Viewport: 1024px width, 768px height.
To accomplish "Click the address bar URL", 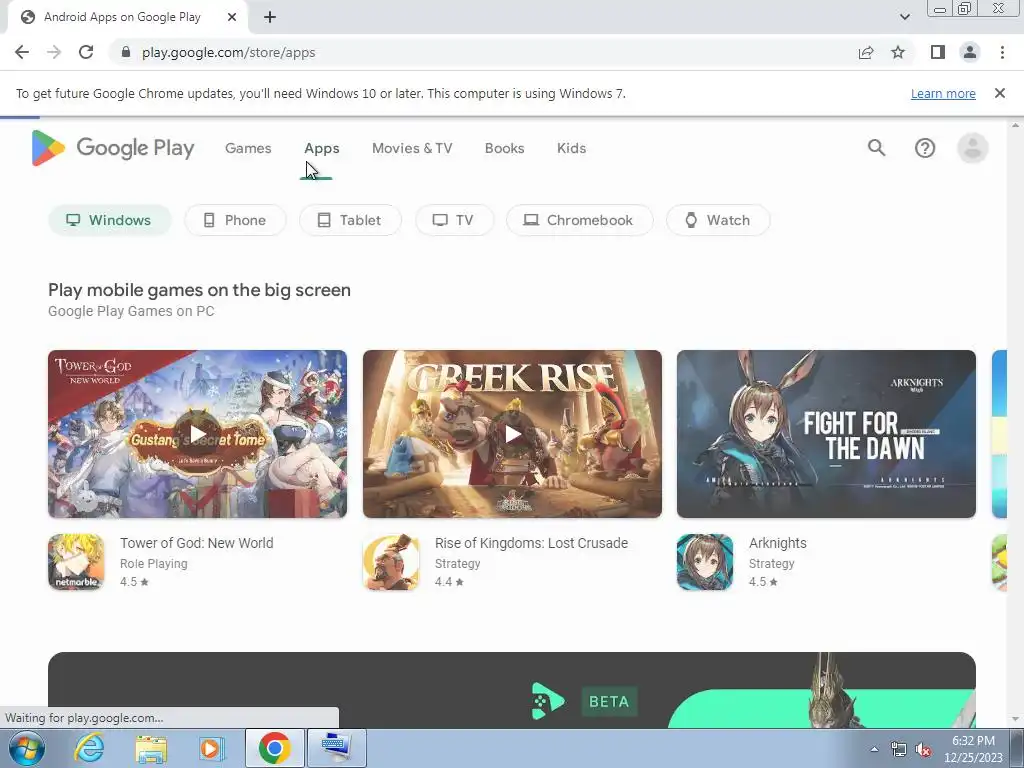I will point(229,52).
